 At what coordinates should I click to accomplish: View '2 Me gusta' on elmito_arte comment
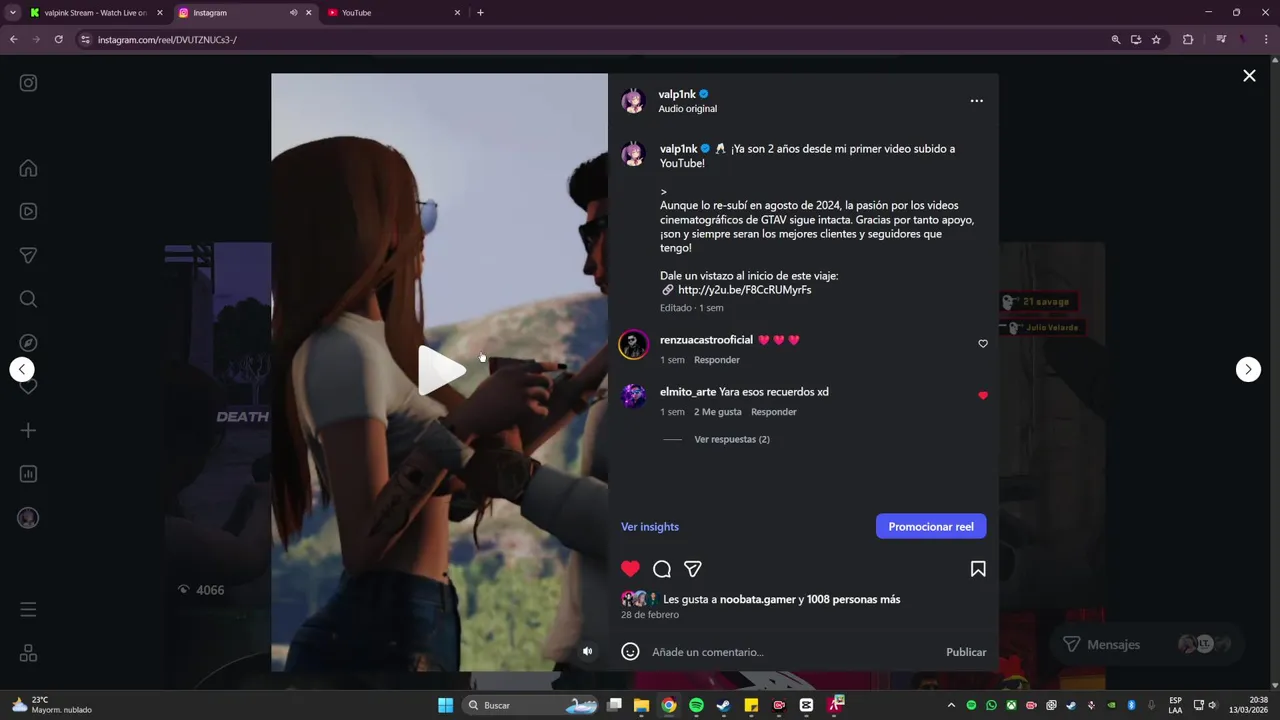tap(718, 412)
